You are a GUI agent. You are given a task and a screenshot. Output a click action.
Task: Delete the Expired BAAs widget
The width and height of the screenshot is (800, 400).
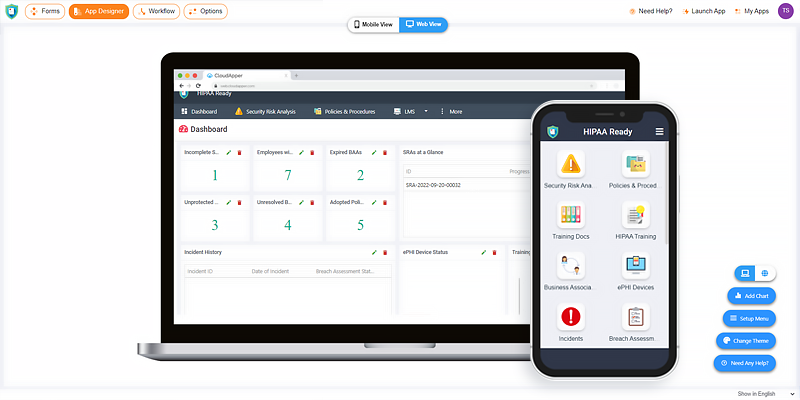coord(385,153)
